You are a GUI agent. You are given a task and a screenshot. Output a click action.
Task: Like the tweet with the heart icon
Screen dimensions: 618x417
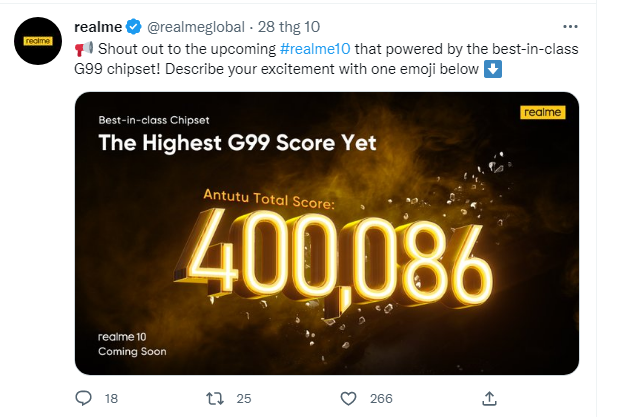pos(348,398)
